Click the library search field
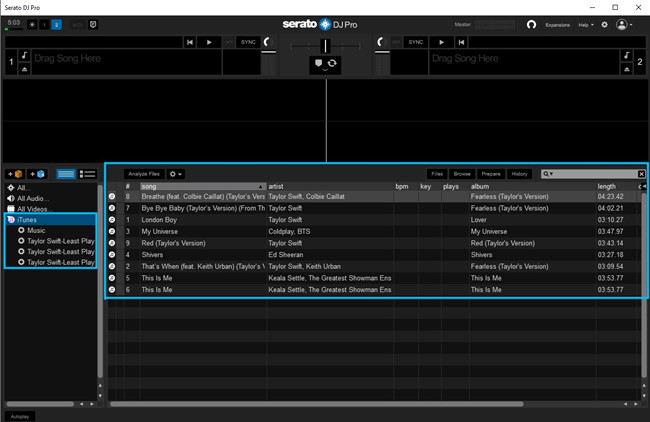Viewport: 650px width, 422px height. click(x=595, y=174)
